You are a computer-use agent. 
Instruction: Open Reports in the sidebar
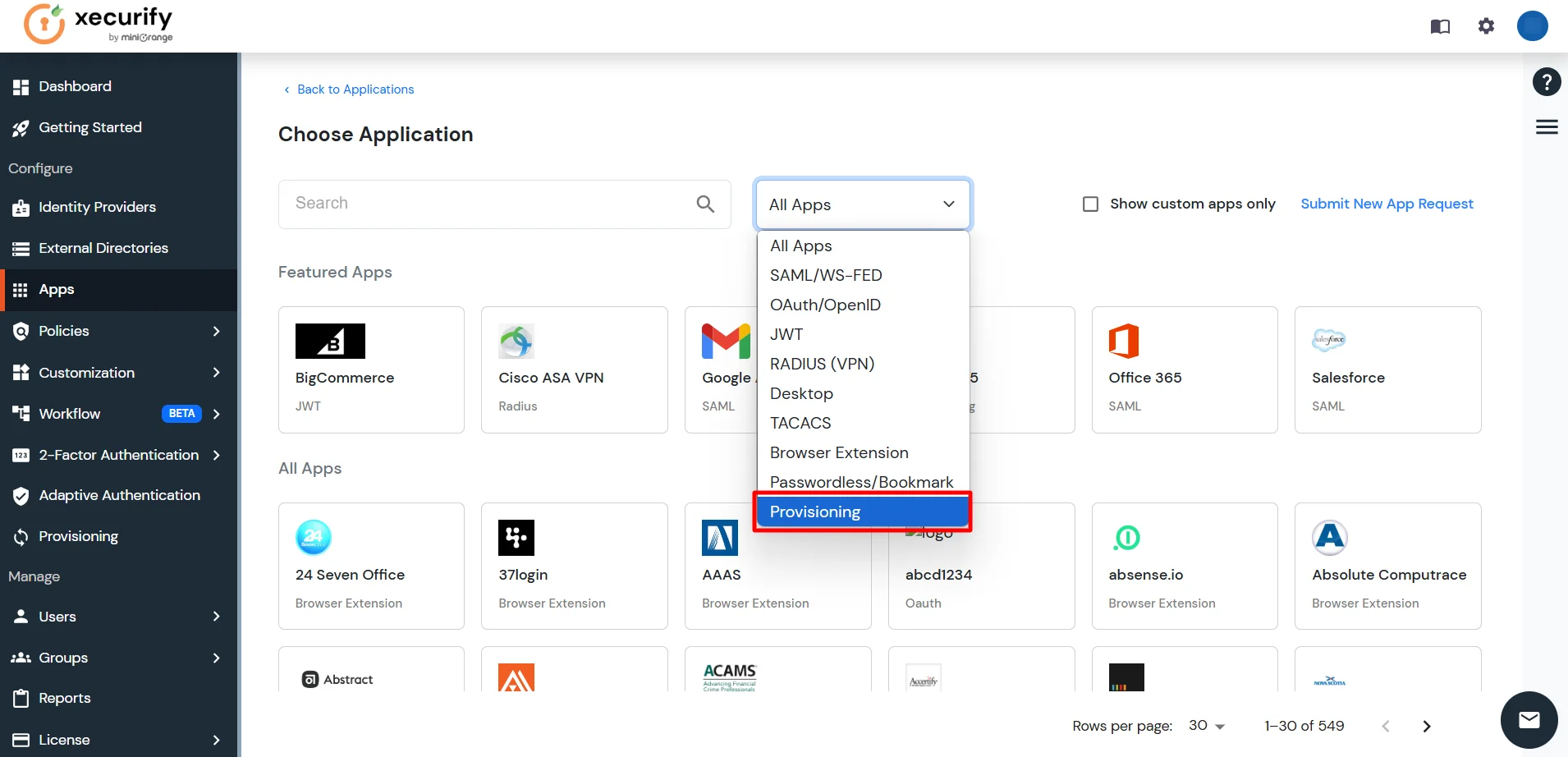coord(119,698)
